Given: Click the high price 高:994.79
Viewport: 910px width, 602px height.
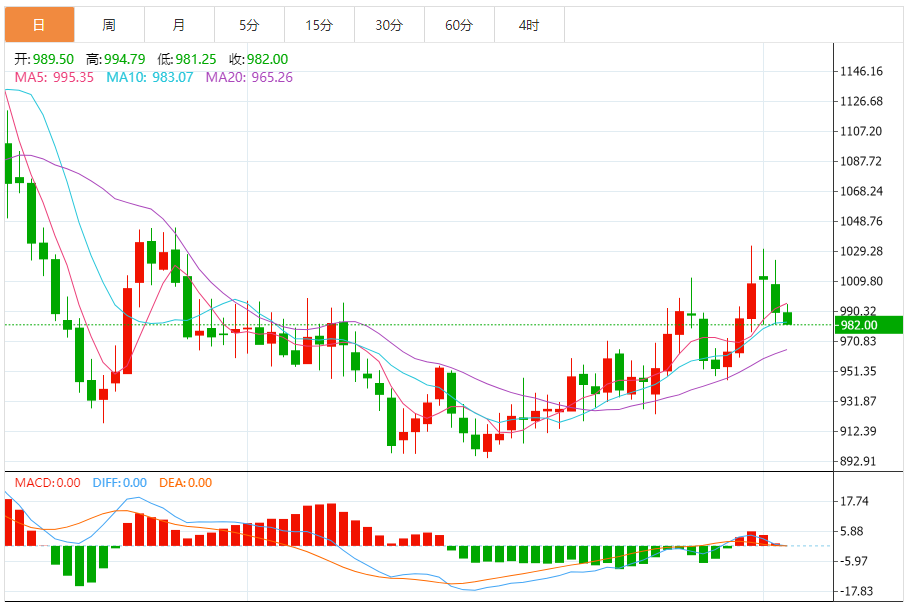Looking at the screenshot, I should click(x=115, y=59).
